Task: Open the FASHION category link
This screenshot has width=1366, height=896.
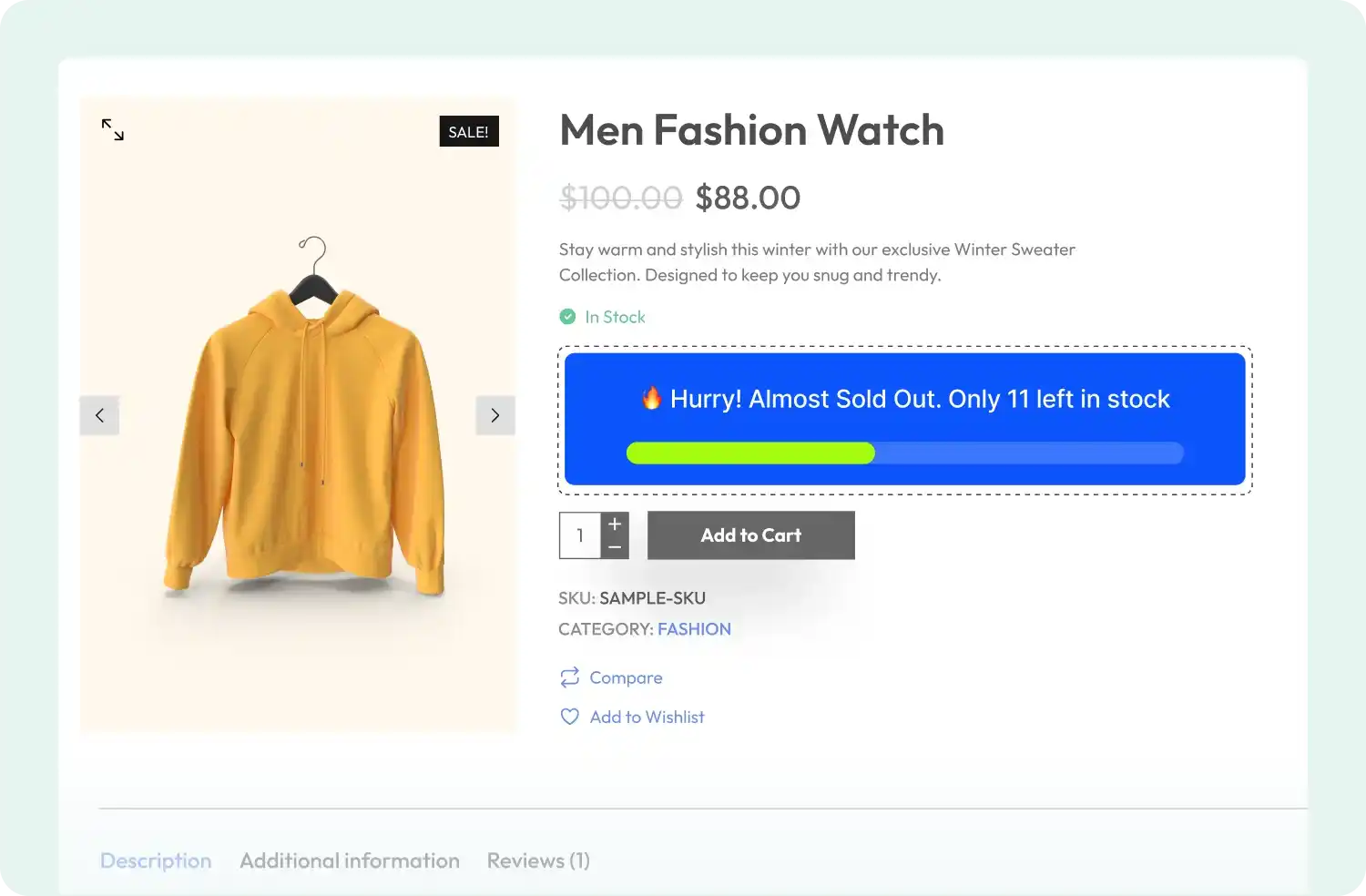Action: coord(694,628)
